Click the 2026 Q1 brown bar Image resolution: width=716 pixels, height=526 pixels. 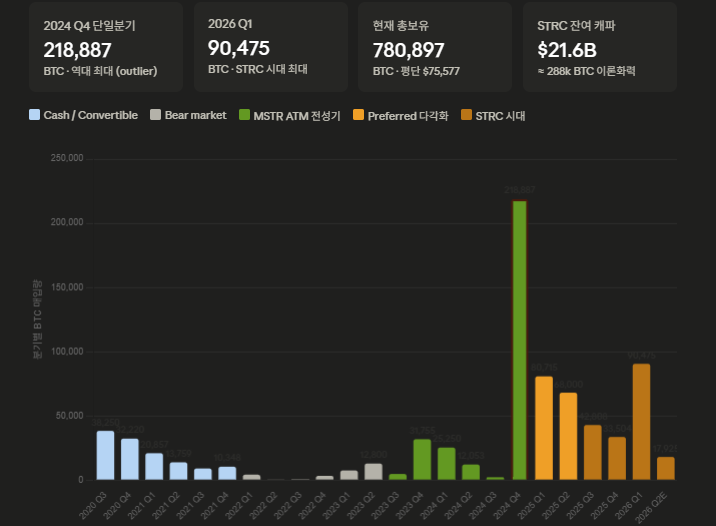(641, 422)
